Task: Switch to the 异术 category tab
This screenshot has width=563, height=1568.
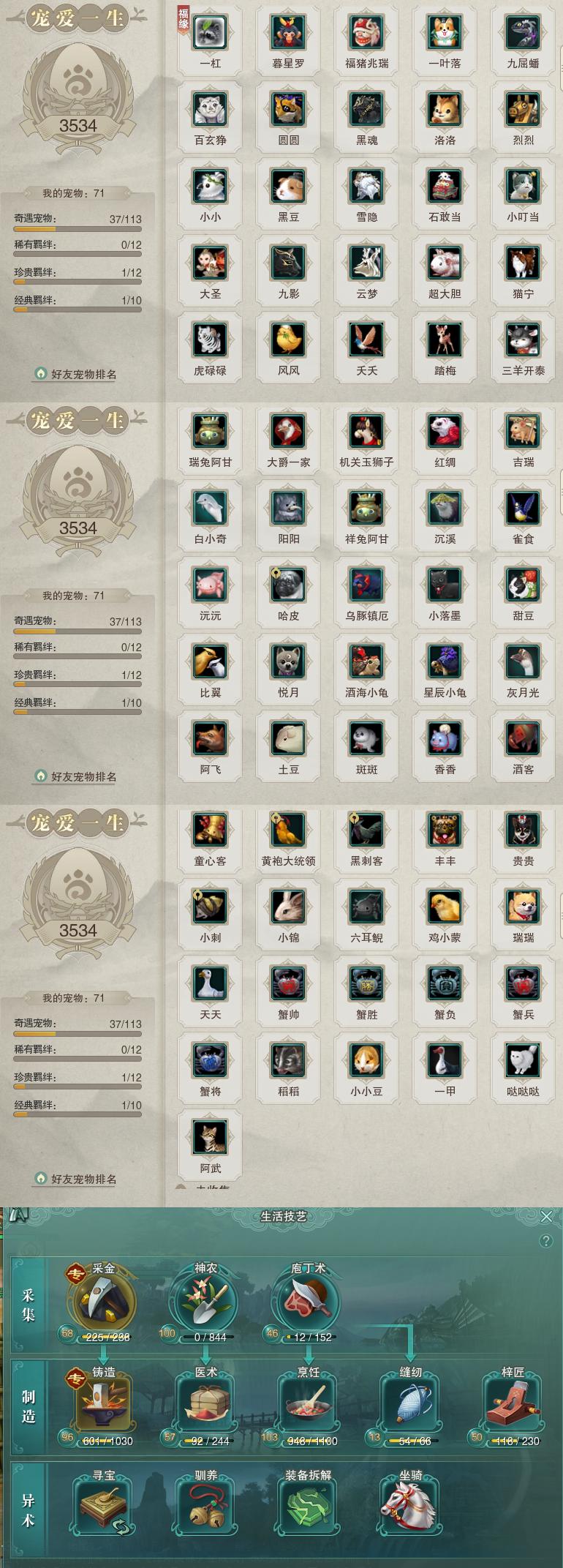Action: (28, 1509)
